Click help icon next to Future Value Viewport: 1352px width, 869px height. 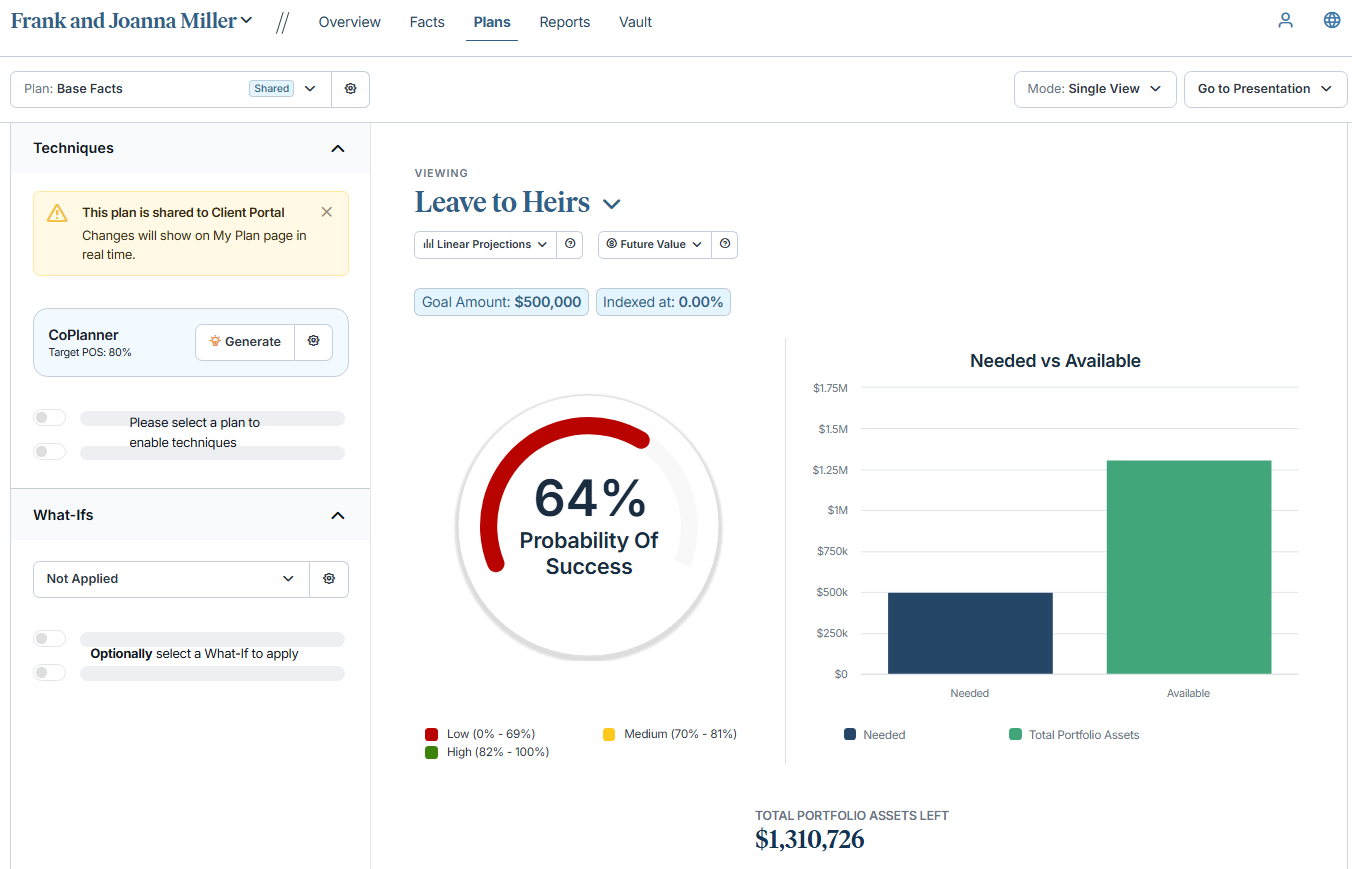coord(725,244)
